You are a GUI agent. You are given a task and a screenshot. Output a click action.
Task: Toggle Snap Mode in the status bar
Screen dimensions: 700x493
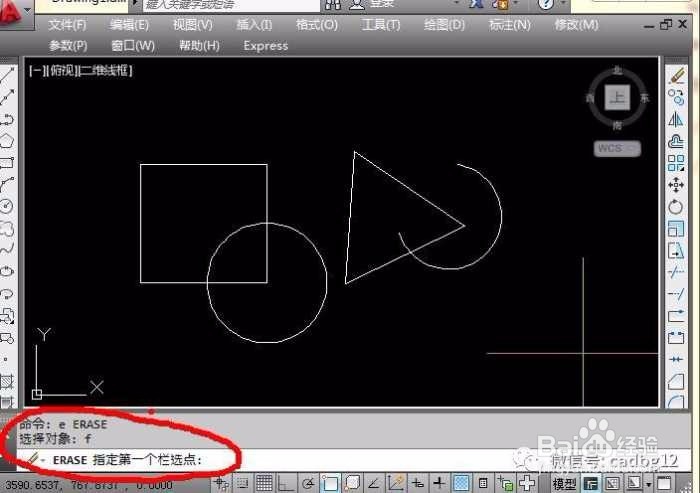tap(242, 483)
